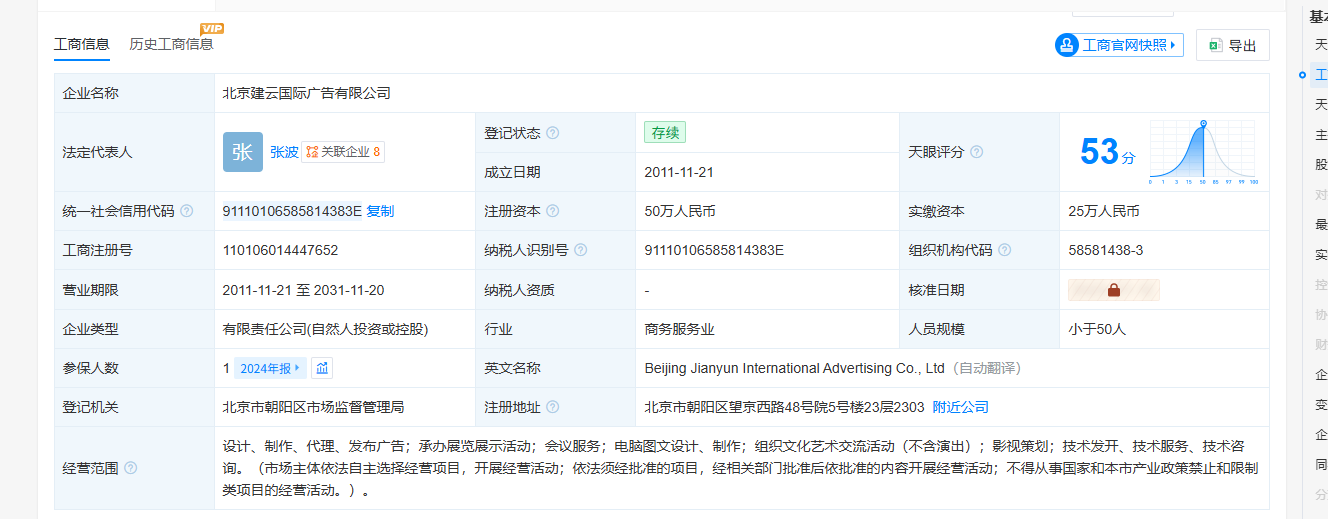Click help icon next to 注册资本
The image size is (1328, 519).
[x=553, y=211]
